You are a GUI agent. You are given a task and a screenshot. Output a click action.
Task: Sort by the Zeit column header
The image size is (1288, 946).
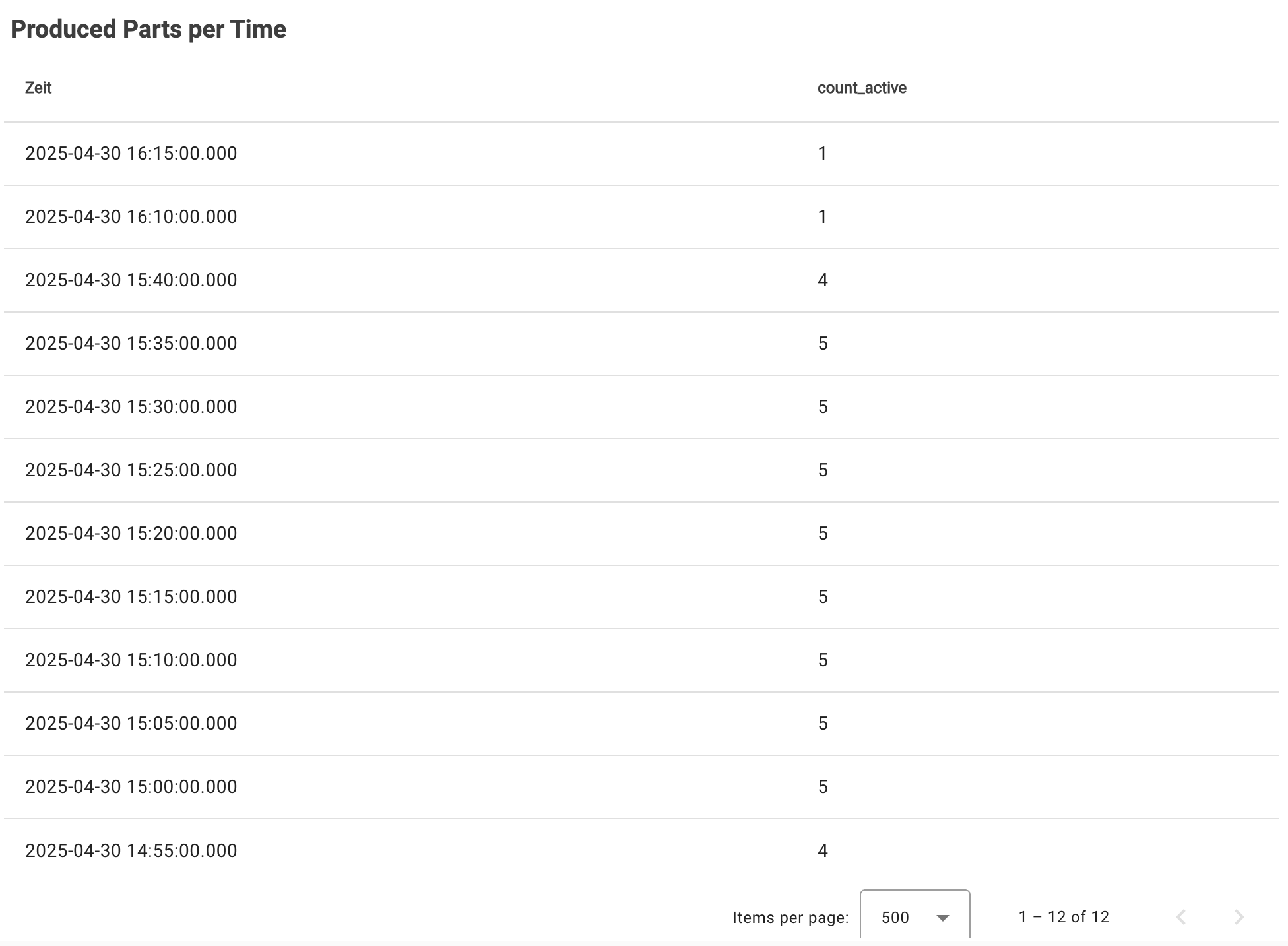[38, 88]
